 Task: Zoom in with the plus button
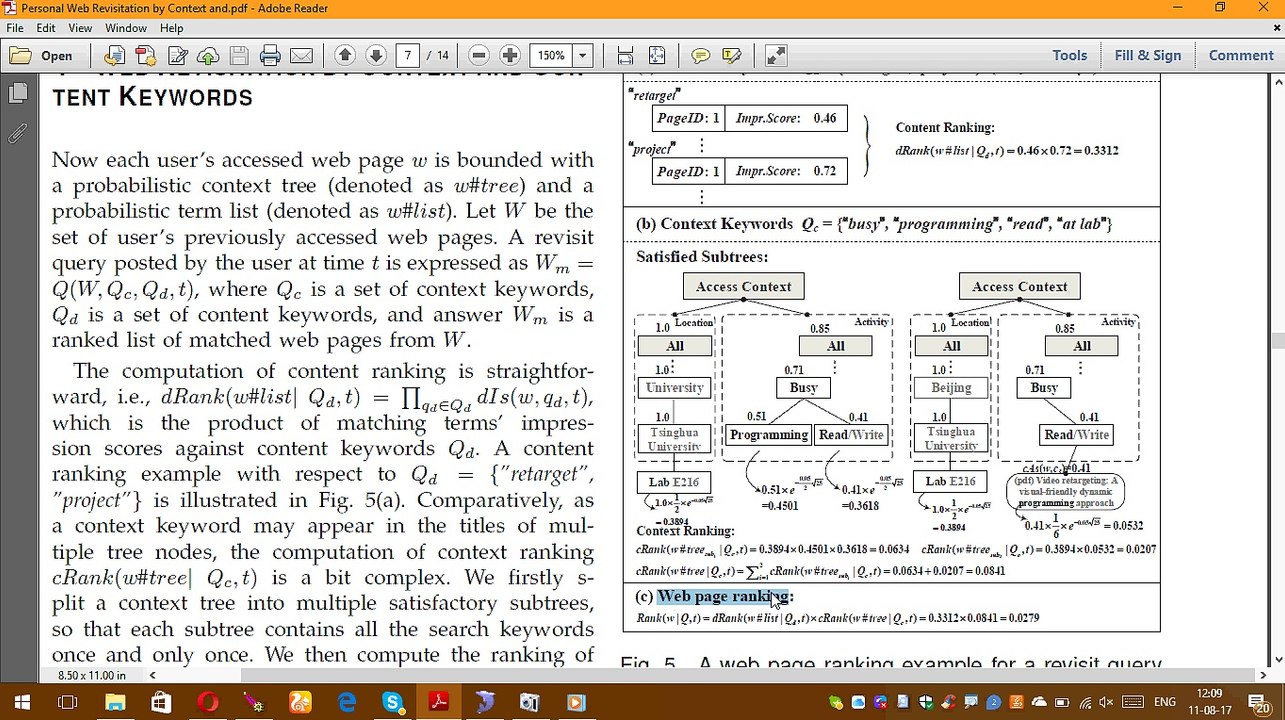510,56
